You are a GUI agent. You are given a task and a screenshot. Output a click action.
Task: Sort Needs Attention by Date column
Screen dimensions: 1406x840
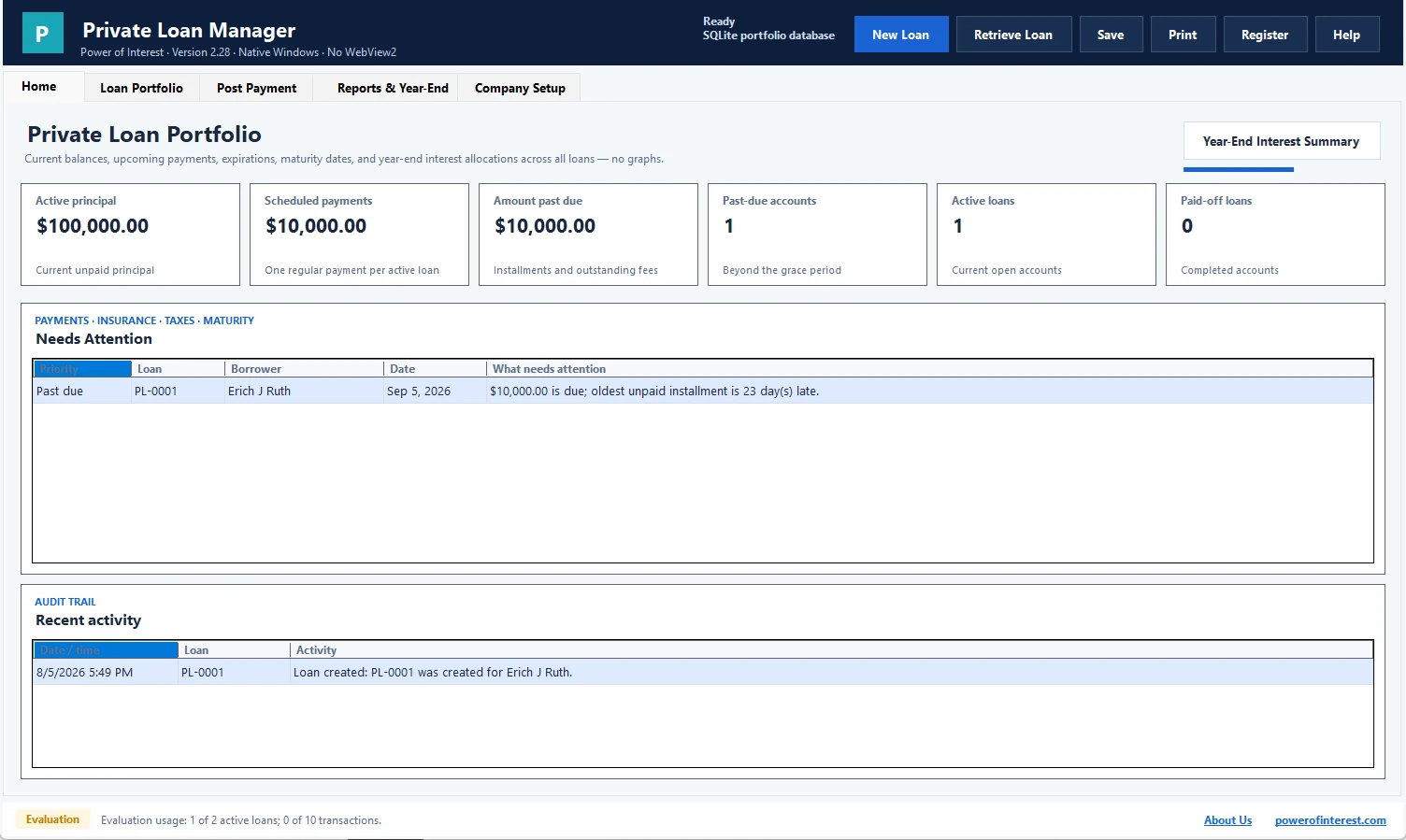435,369
